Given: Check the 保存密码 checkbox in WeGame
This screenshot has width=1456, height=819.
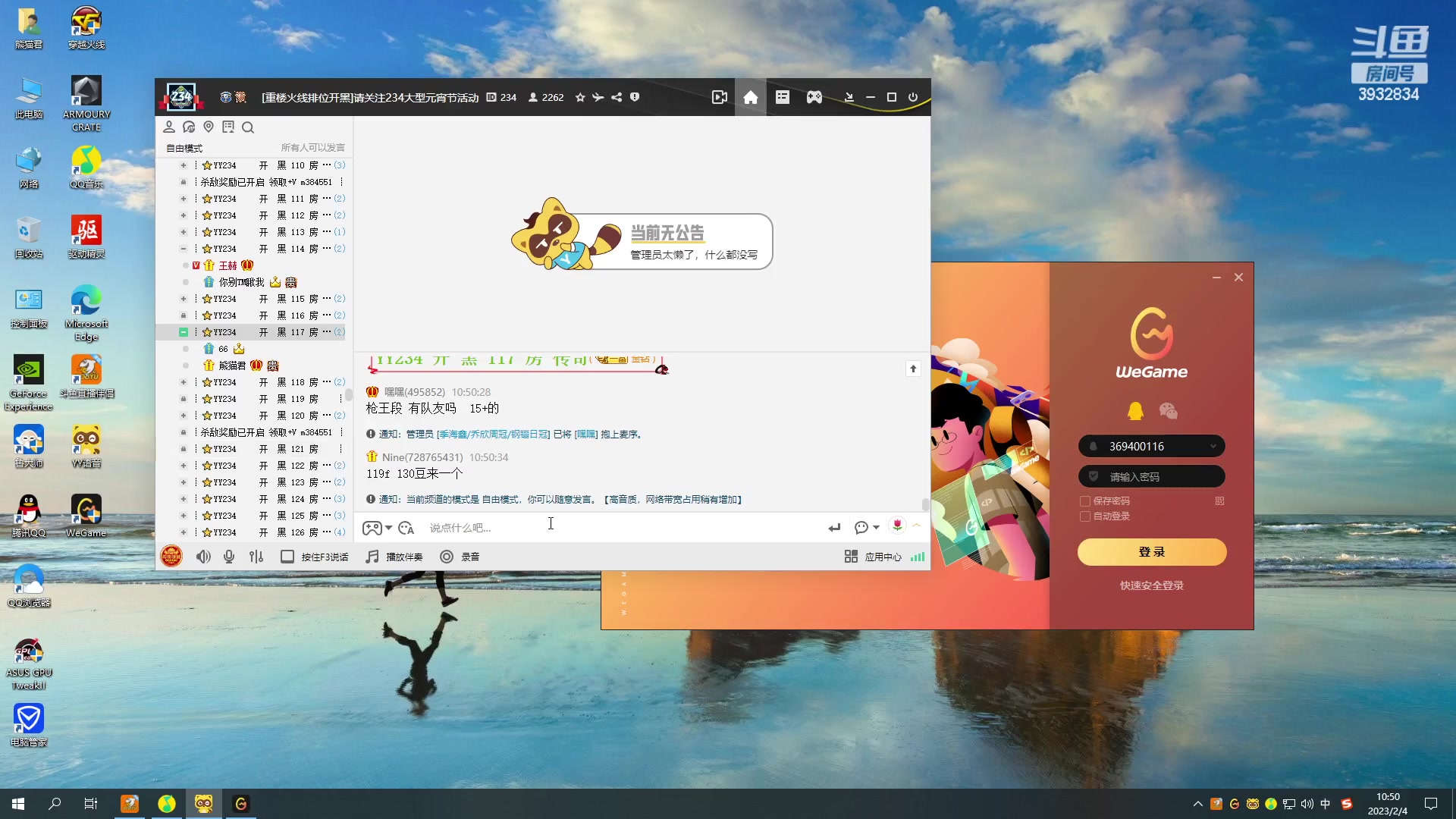Looking at the screenshot, I should 1085,501.
